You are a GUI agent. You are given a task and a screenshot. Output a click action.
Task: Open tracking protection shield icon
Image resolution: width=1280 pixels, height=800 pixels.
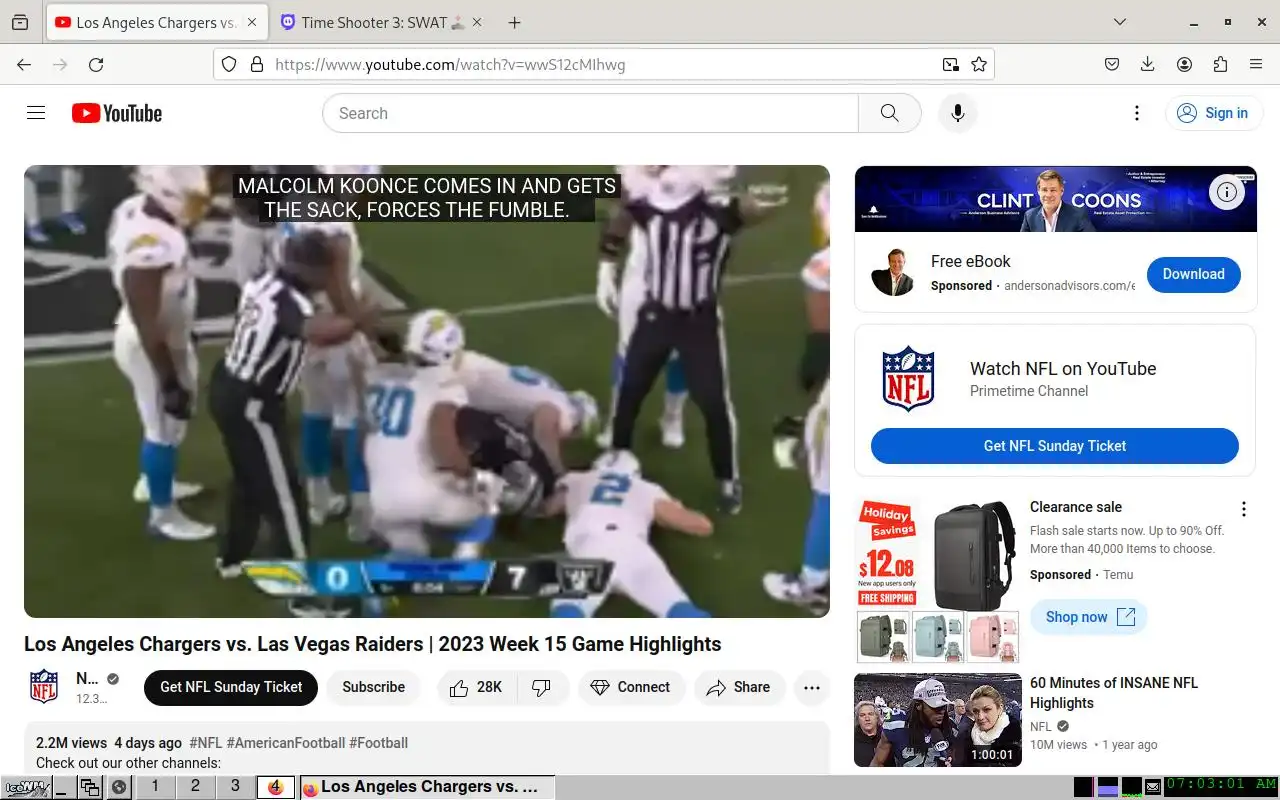(x=229, y=64)
